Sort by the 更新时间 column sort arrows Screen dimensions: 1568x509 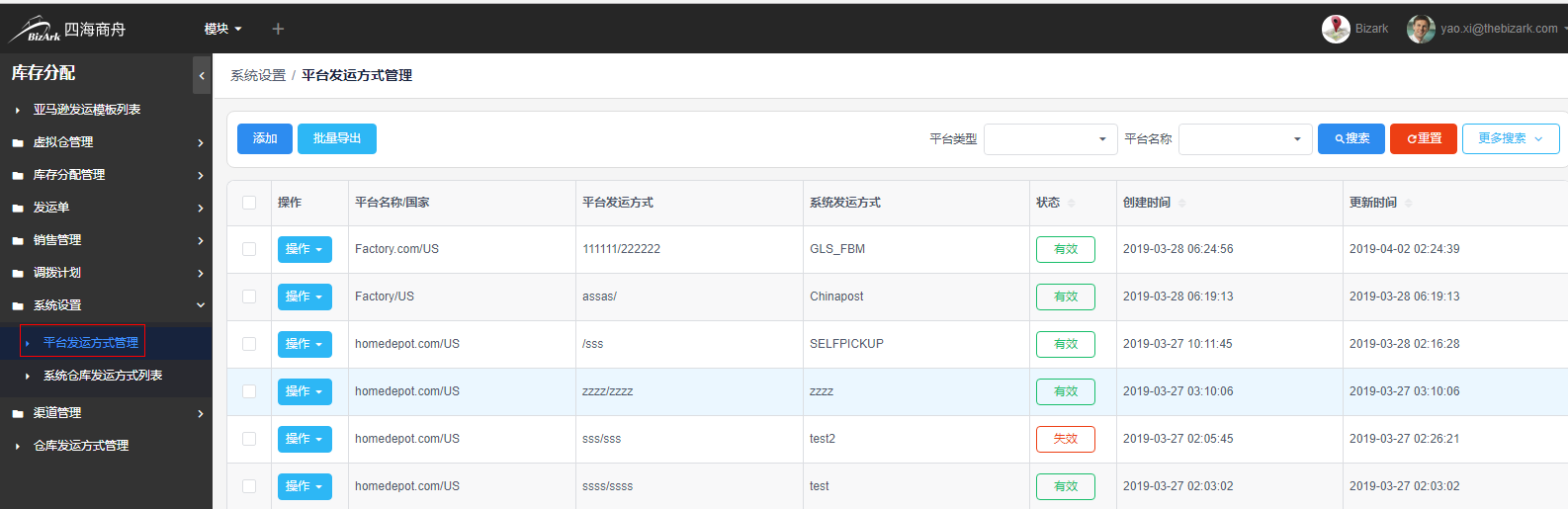1409,203
